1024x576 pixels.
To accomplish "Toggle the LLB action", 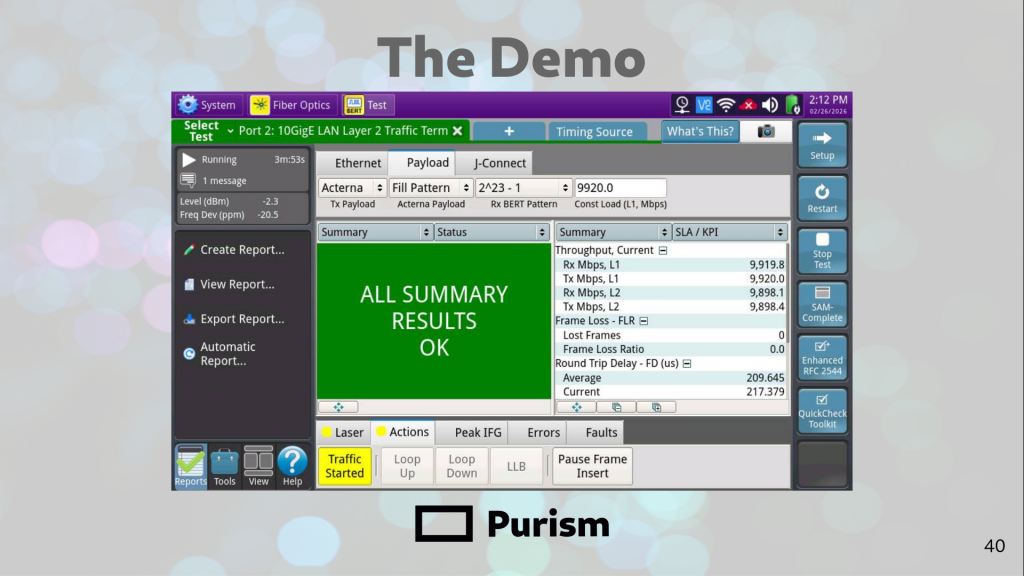I will (x=517, y=466).
